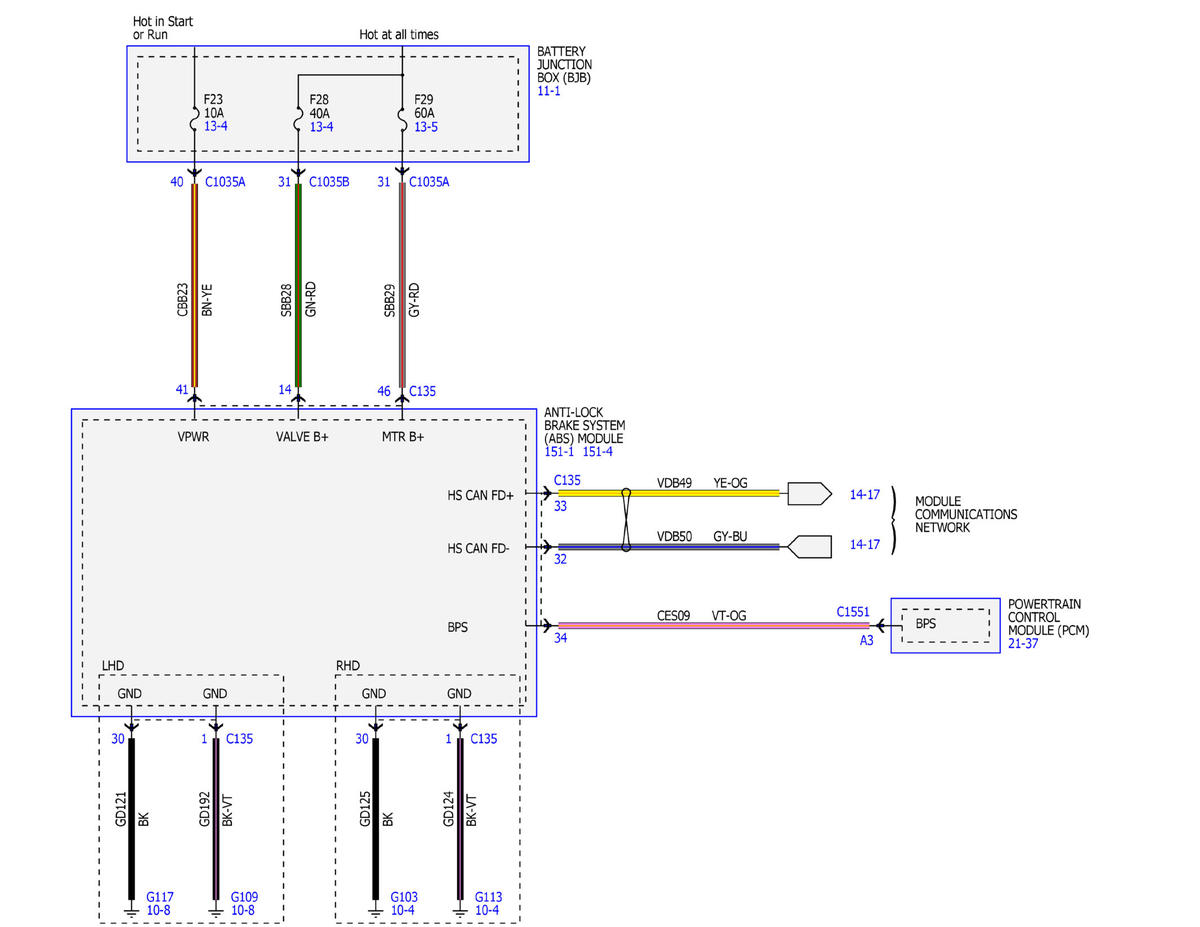Click the VDB50 circuit label
1200x927 pixels.
pos(674,537)
